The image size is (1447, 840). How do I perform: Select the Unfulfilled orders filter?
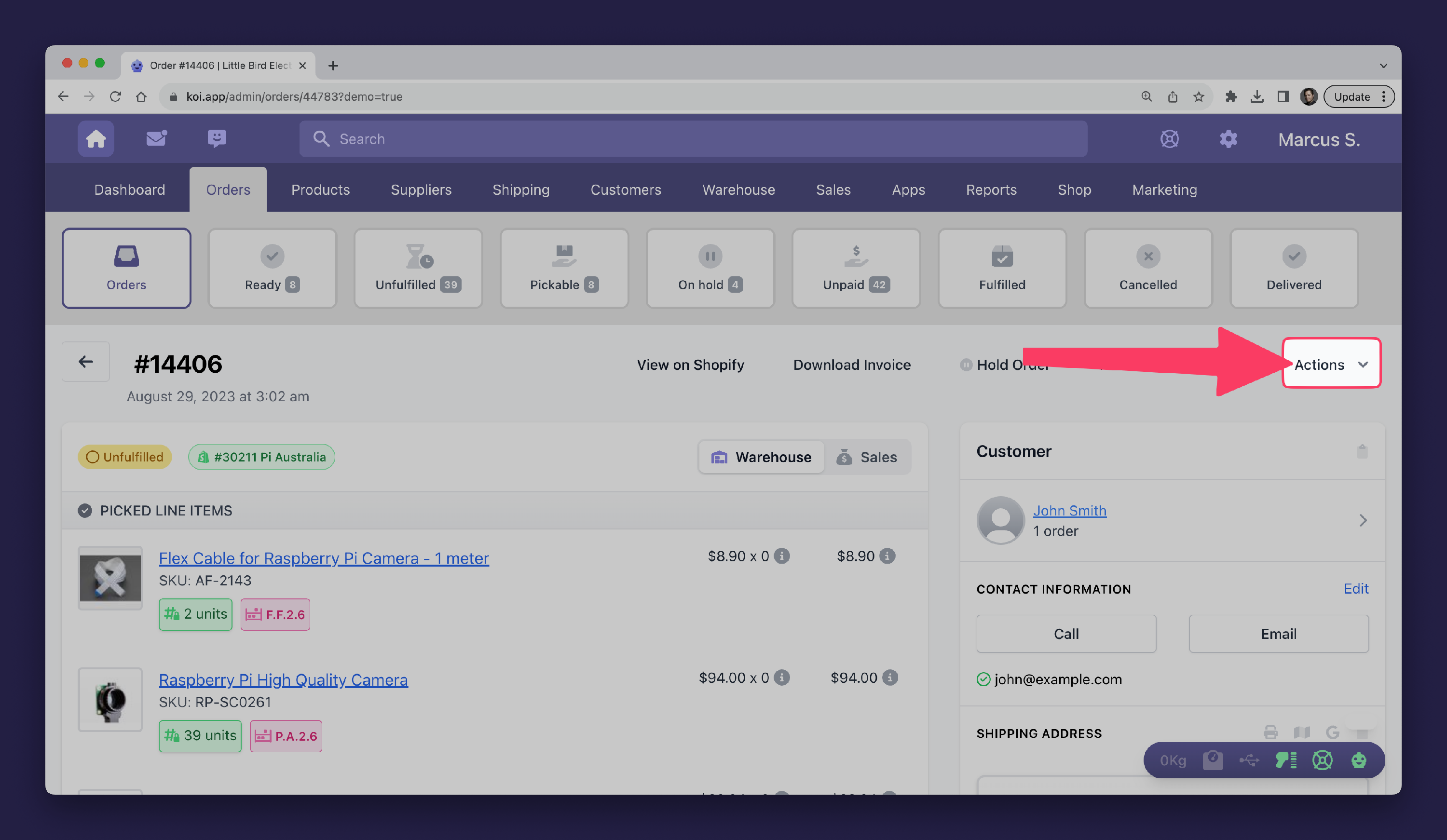(x=418, y=268)
